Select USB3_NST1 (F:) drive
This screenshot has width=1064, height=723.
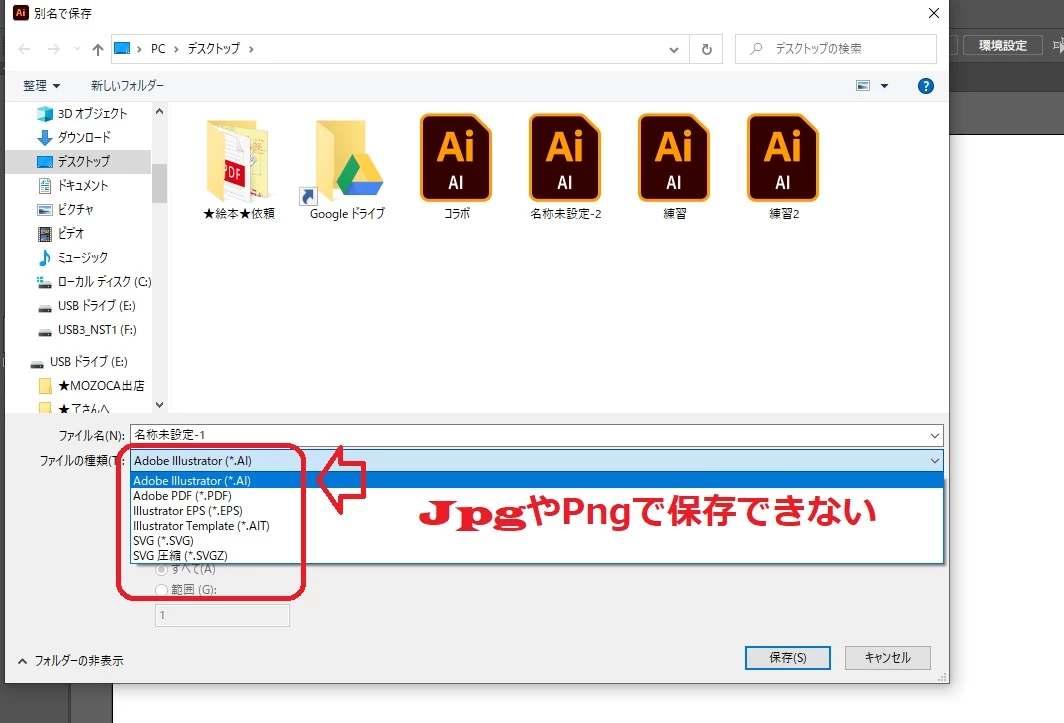tap(87, 330)
